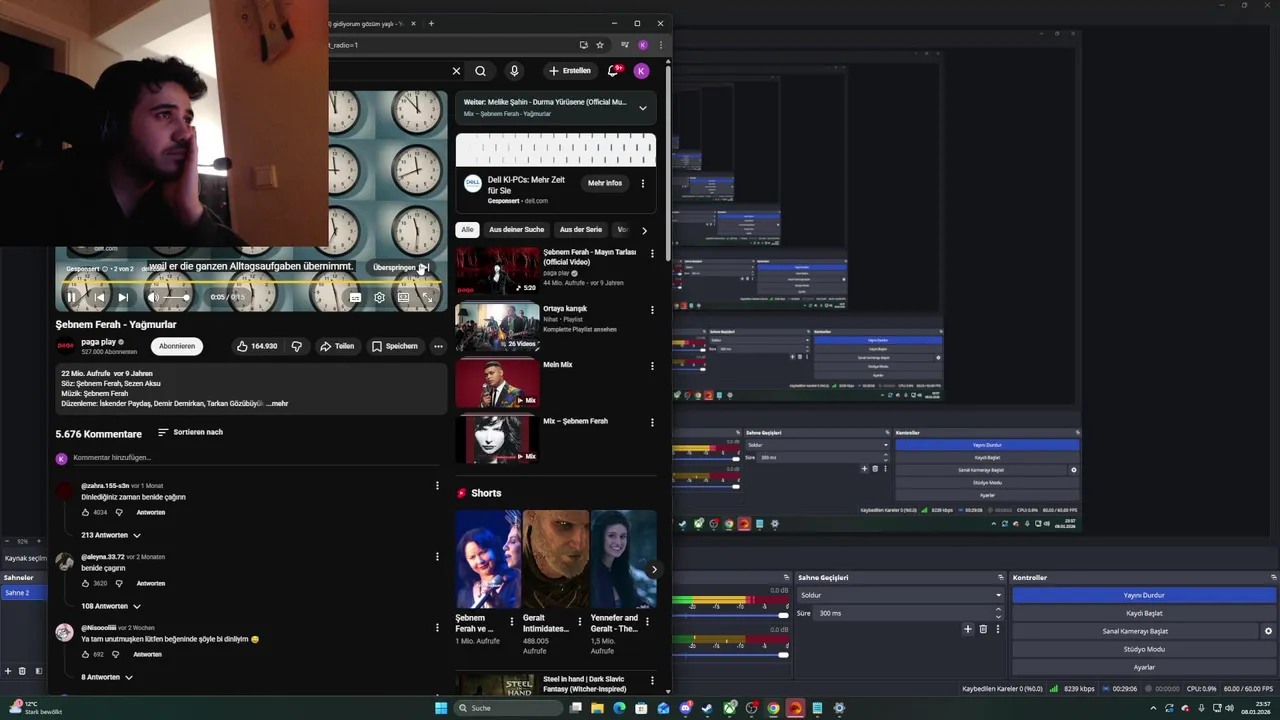Open options for Mix – Şebnem Ferah

(652, 422)
